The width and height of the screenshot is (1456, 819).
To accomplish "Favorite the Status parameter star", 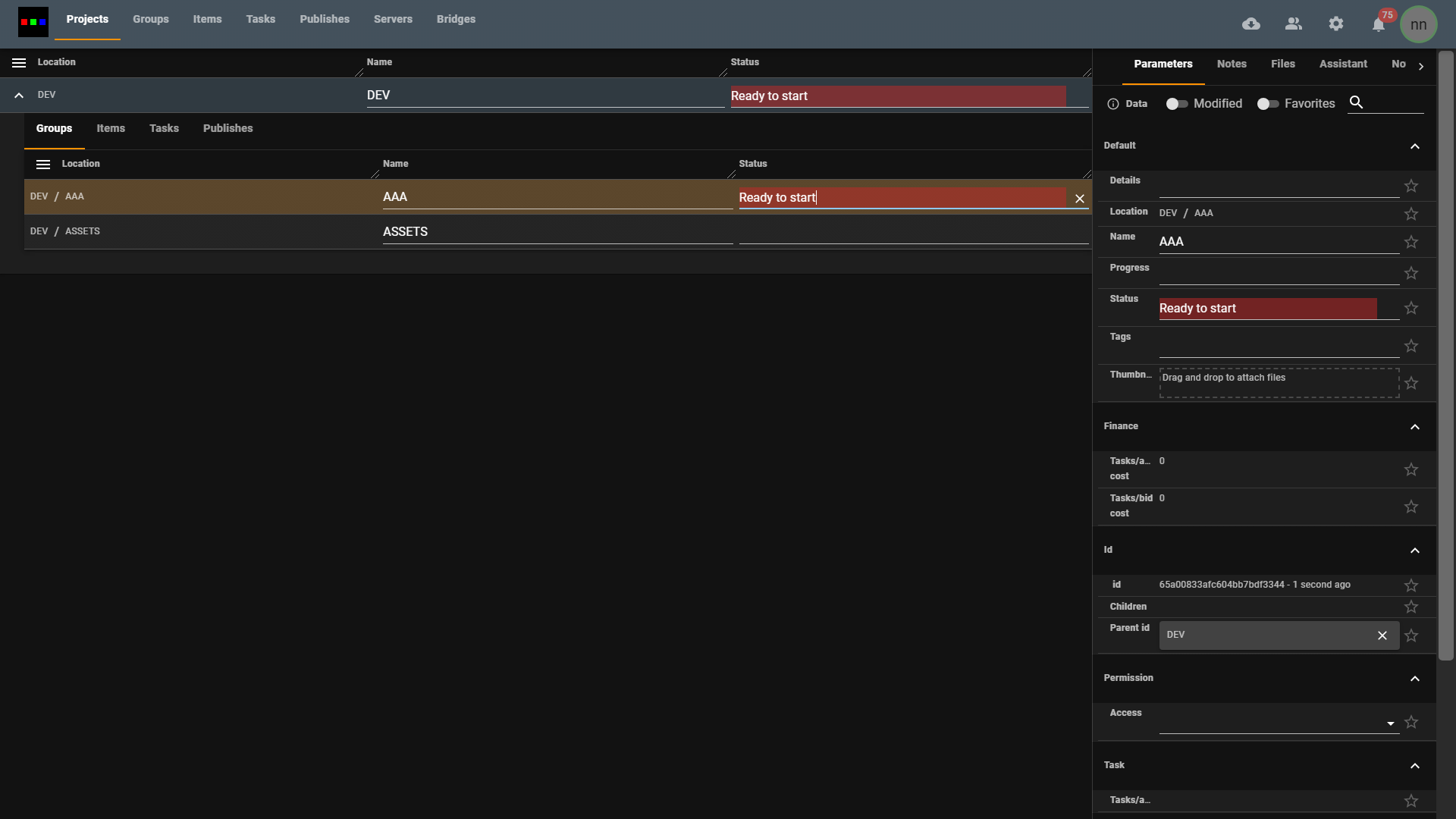I will (x=1411, y=308).
